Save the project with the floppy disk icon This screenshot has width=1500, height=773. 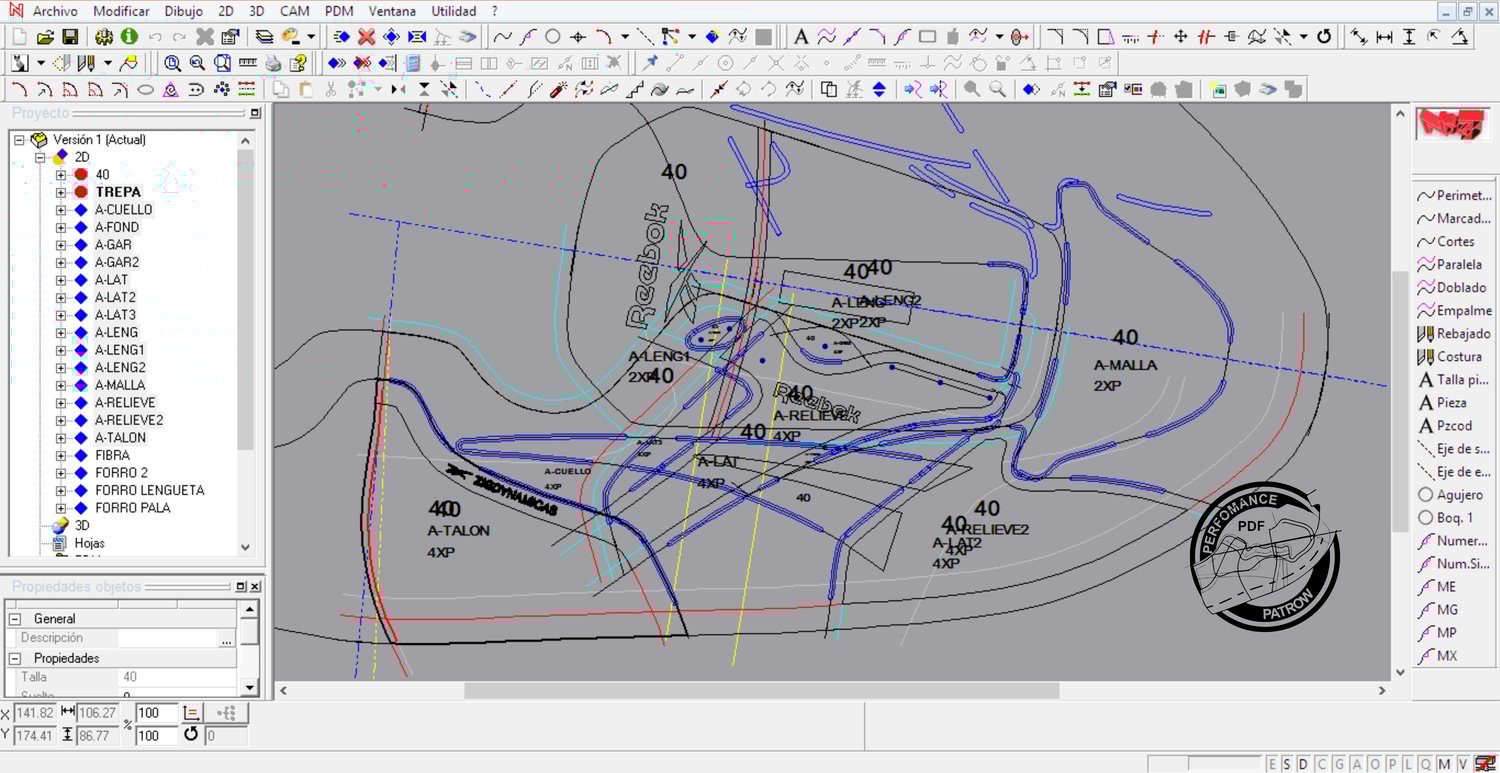tap(70, 37)
